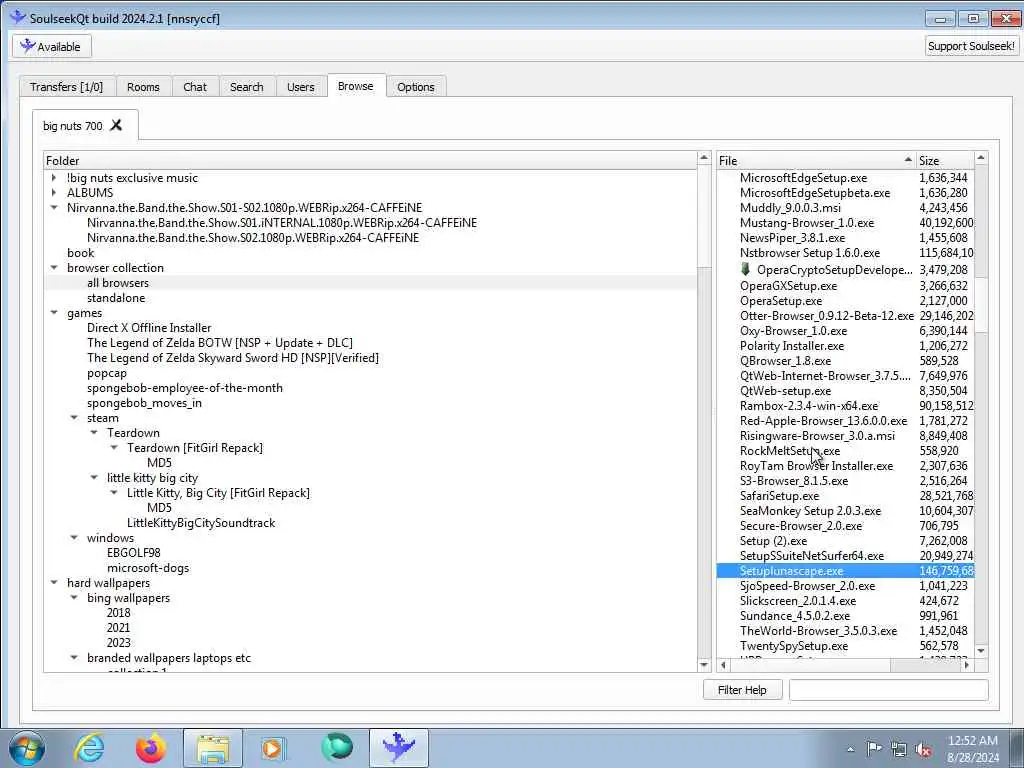
Task: Select the all browsers folder
Action: (118, 283)
